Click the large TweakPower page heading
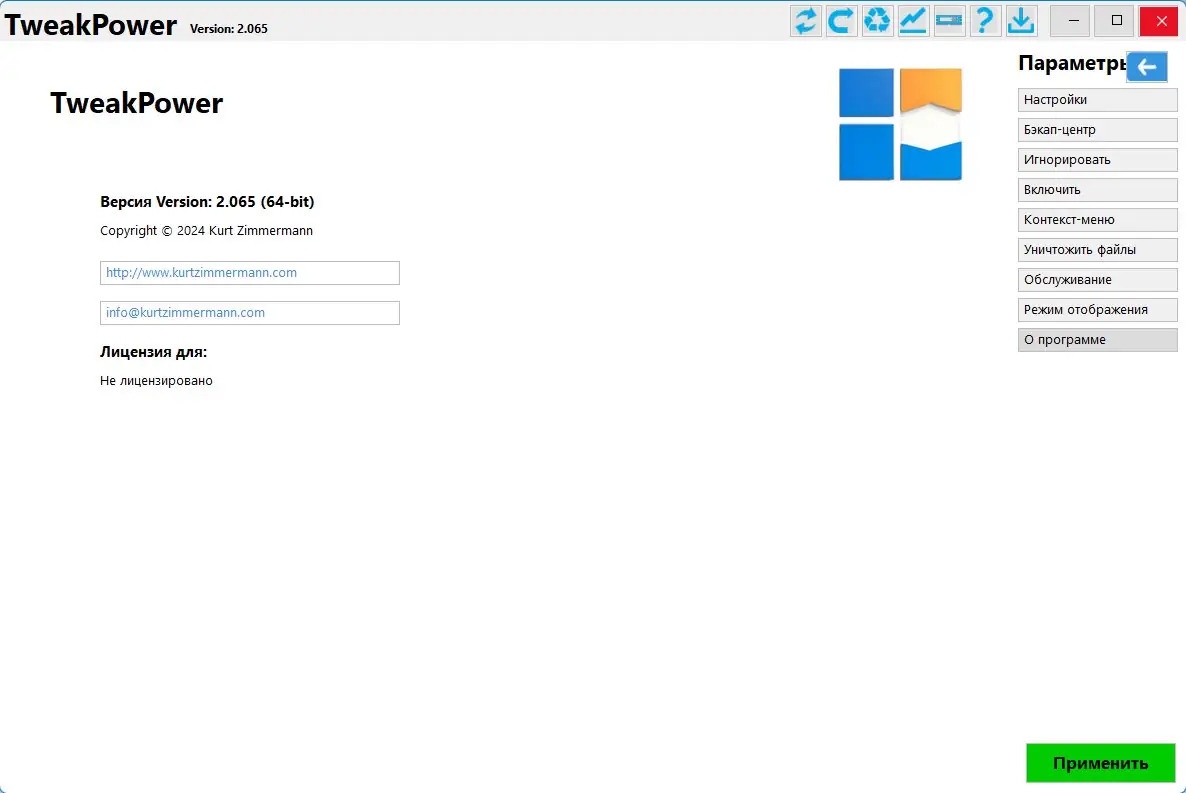This screenshot has height=793, width=1186. [x=137, y=103]
